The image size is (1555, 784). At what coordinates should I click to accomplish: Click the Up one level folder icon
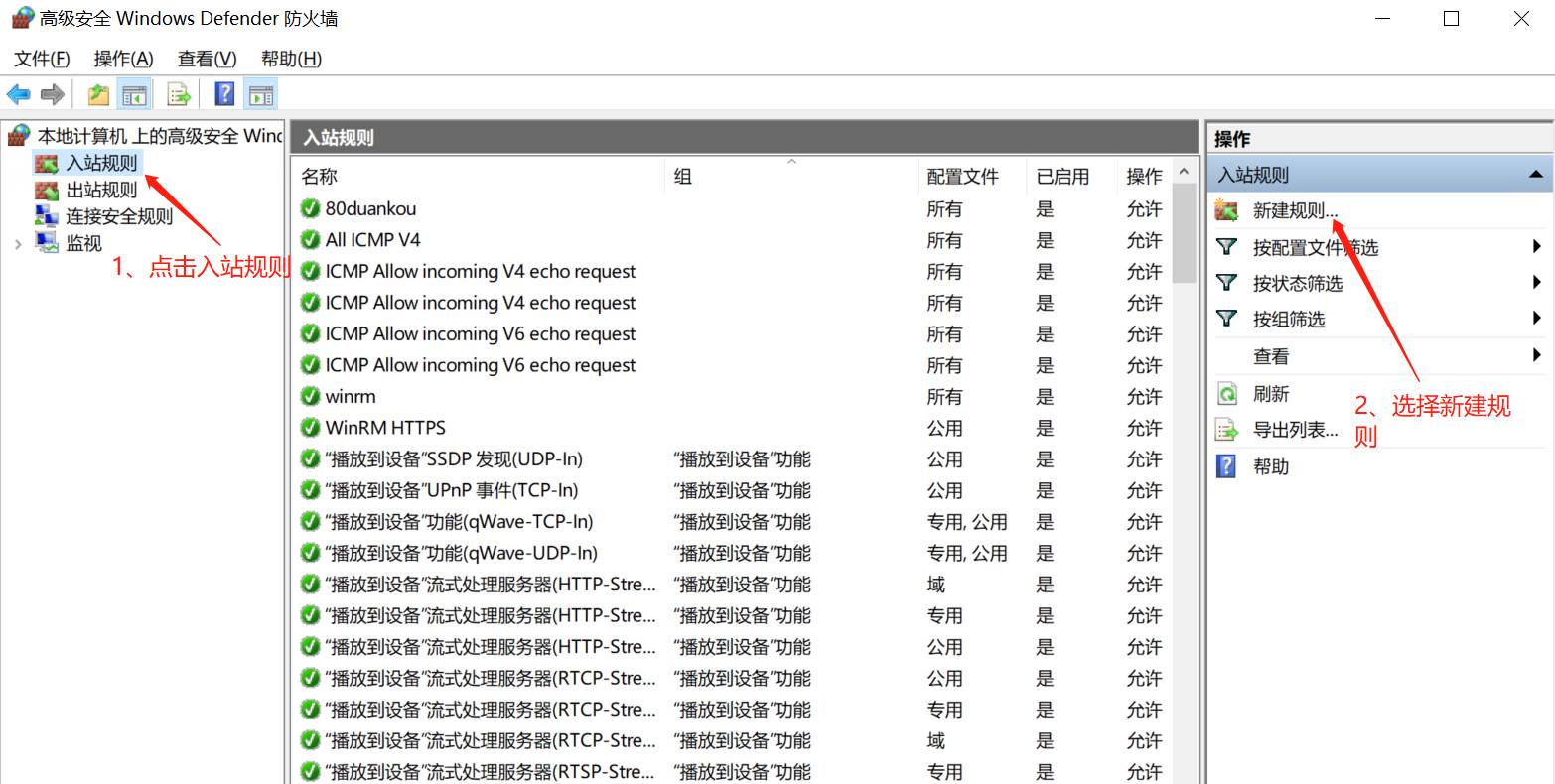pos(98,94)
